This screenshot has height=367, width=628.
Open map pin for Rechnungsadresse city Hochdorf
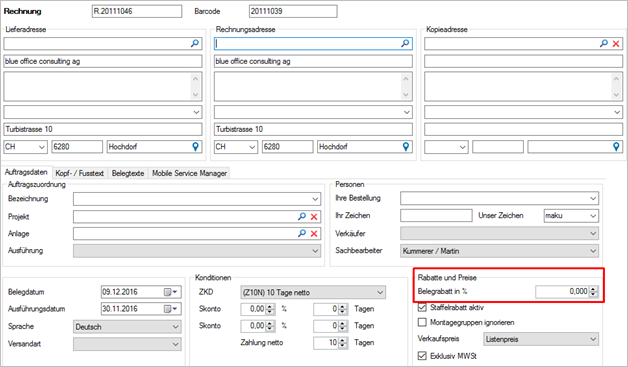(406, 147)
